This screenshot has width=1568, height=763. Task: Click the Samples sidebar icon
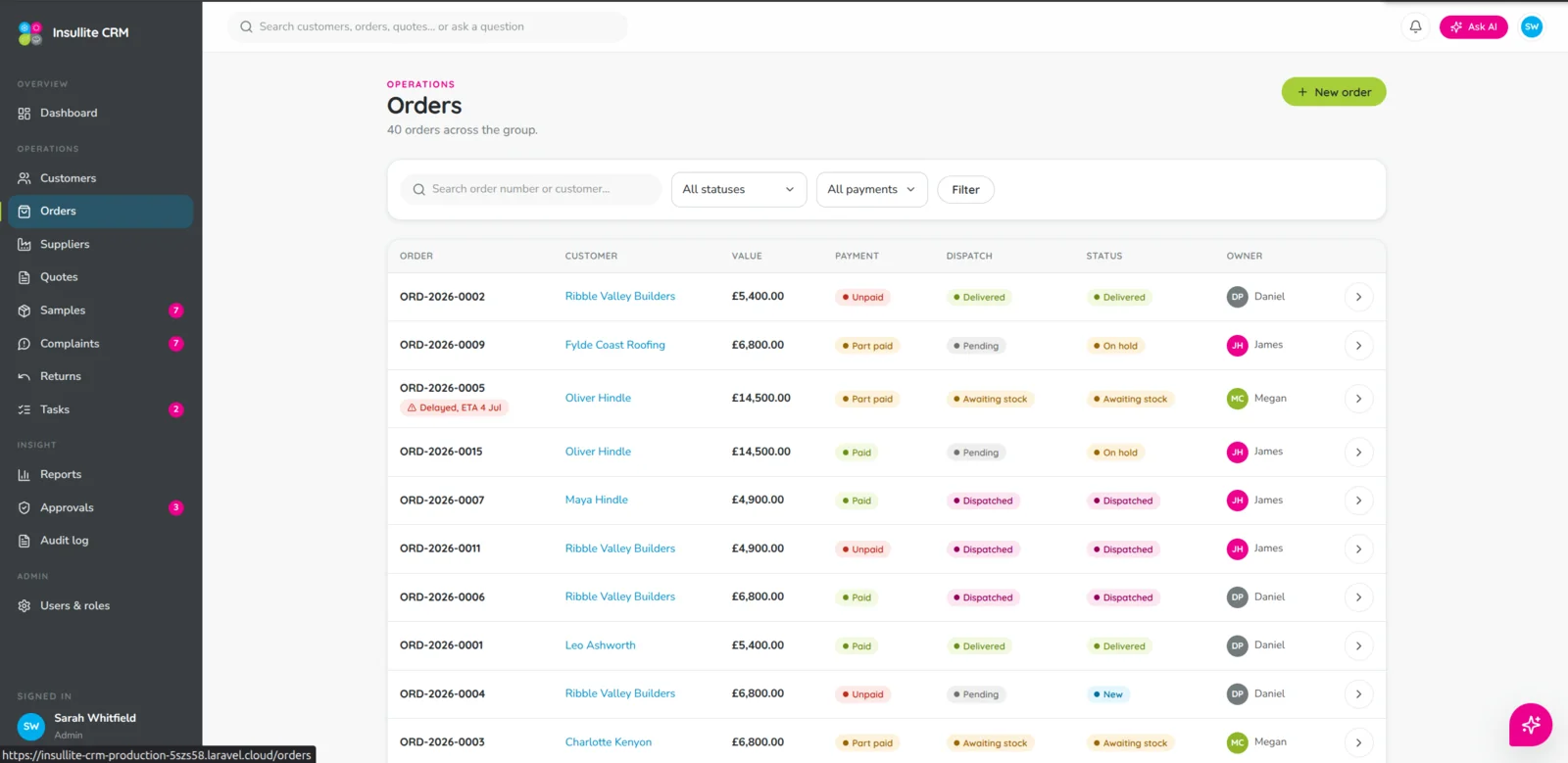pos(24,310)
